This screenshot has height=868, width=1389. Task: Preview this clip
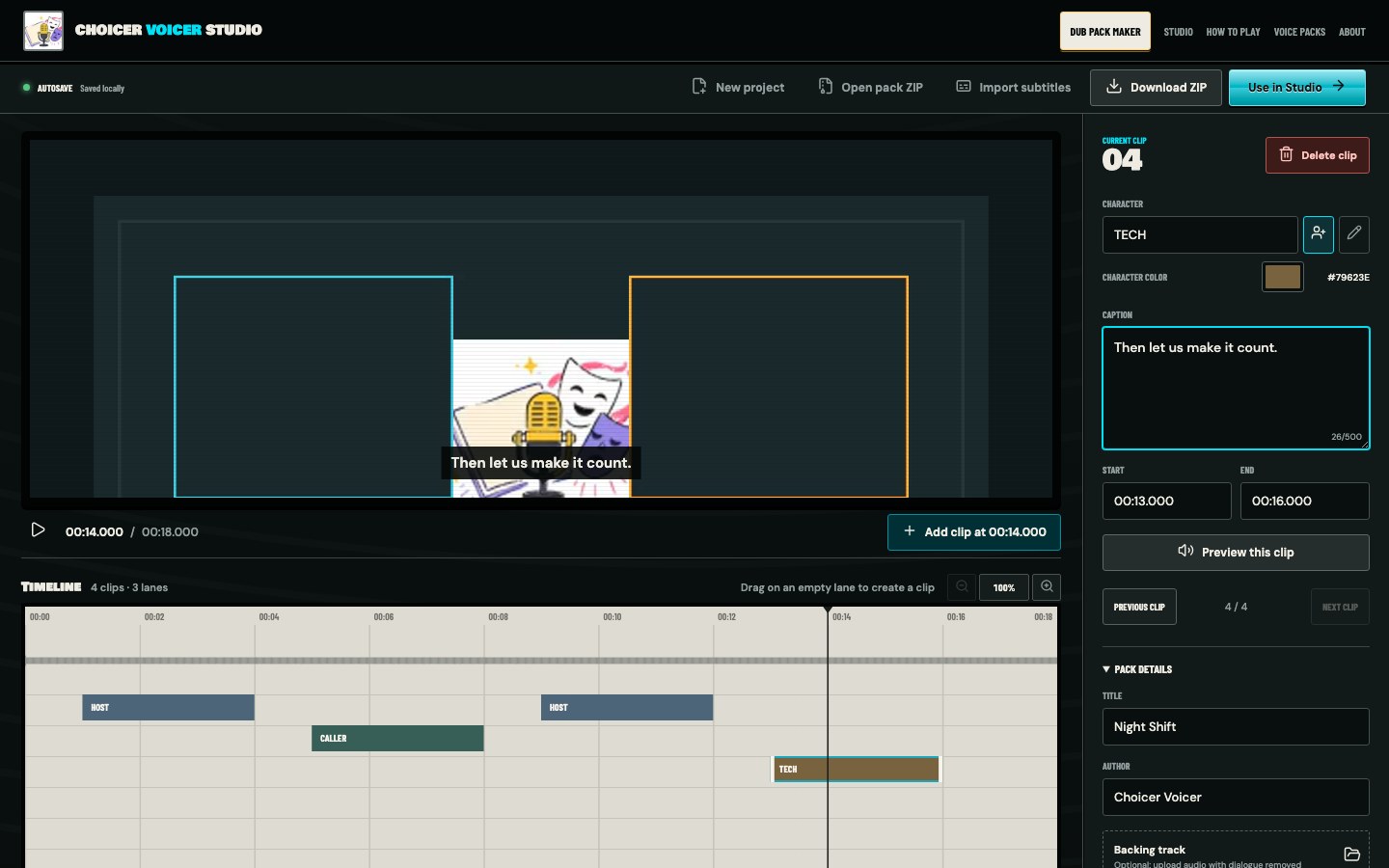[x=1236, y=553]
